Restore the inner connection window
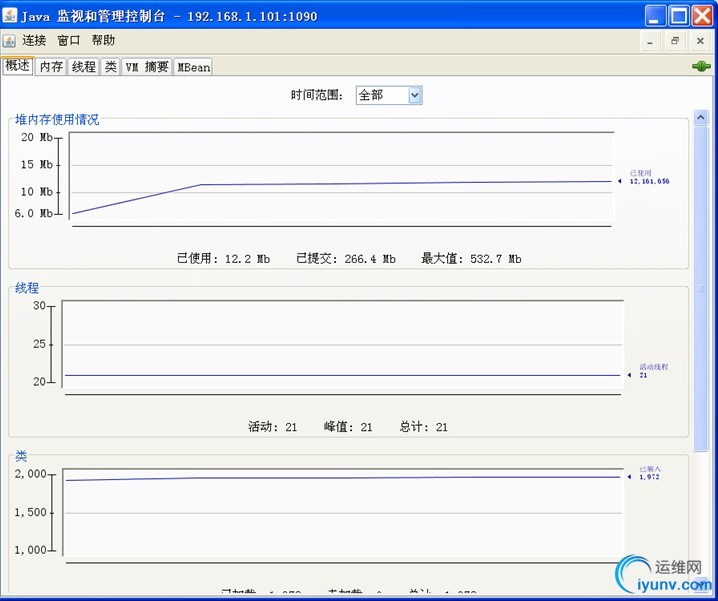This screenshot has width=718, height=601. coord(675,41)
